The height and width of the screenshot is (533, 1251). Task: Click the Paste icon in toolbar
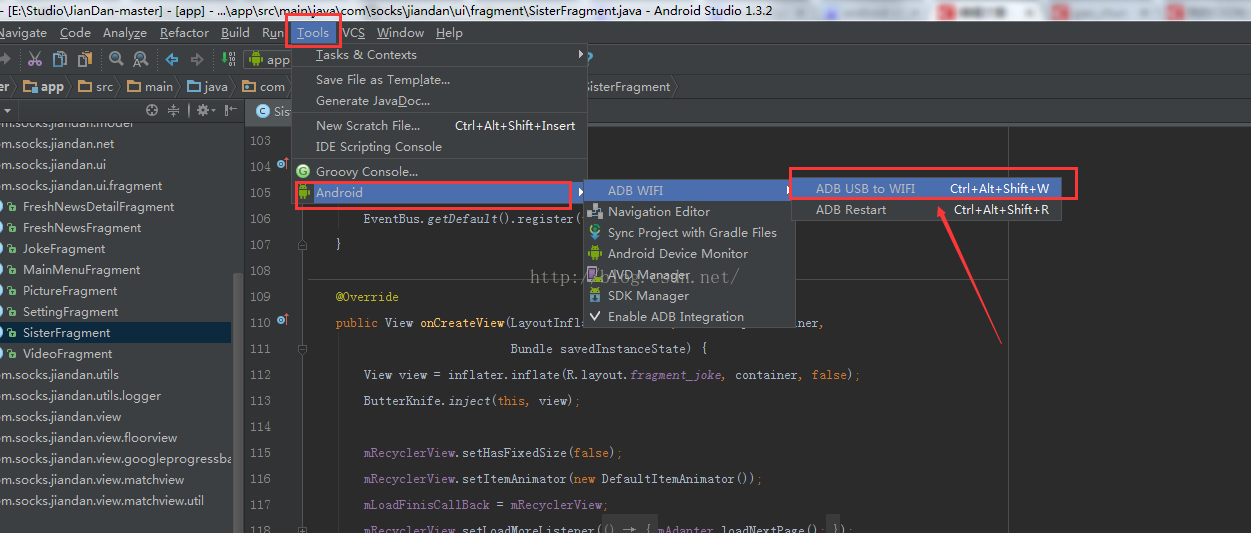(83, 59)
